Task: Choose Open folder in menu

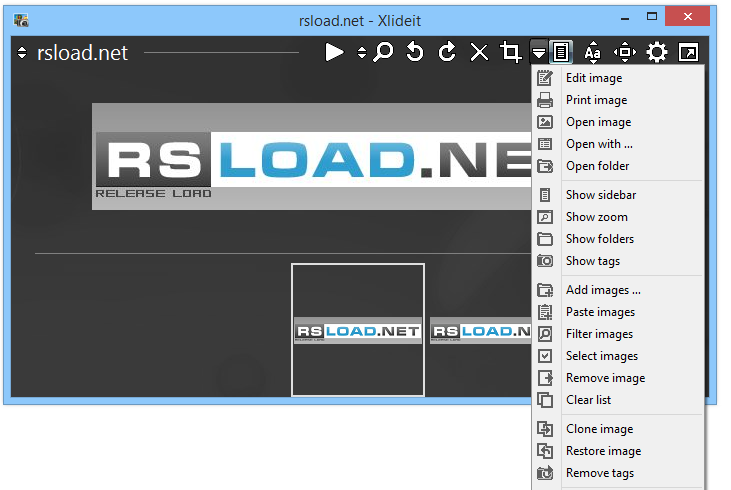Action: tap(618, 166)
